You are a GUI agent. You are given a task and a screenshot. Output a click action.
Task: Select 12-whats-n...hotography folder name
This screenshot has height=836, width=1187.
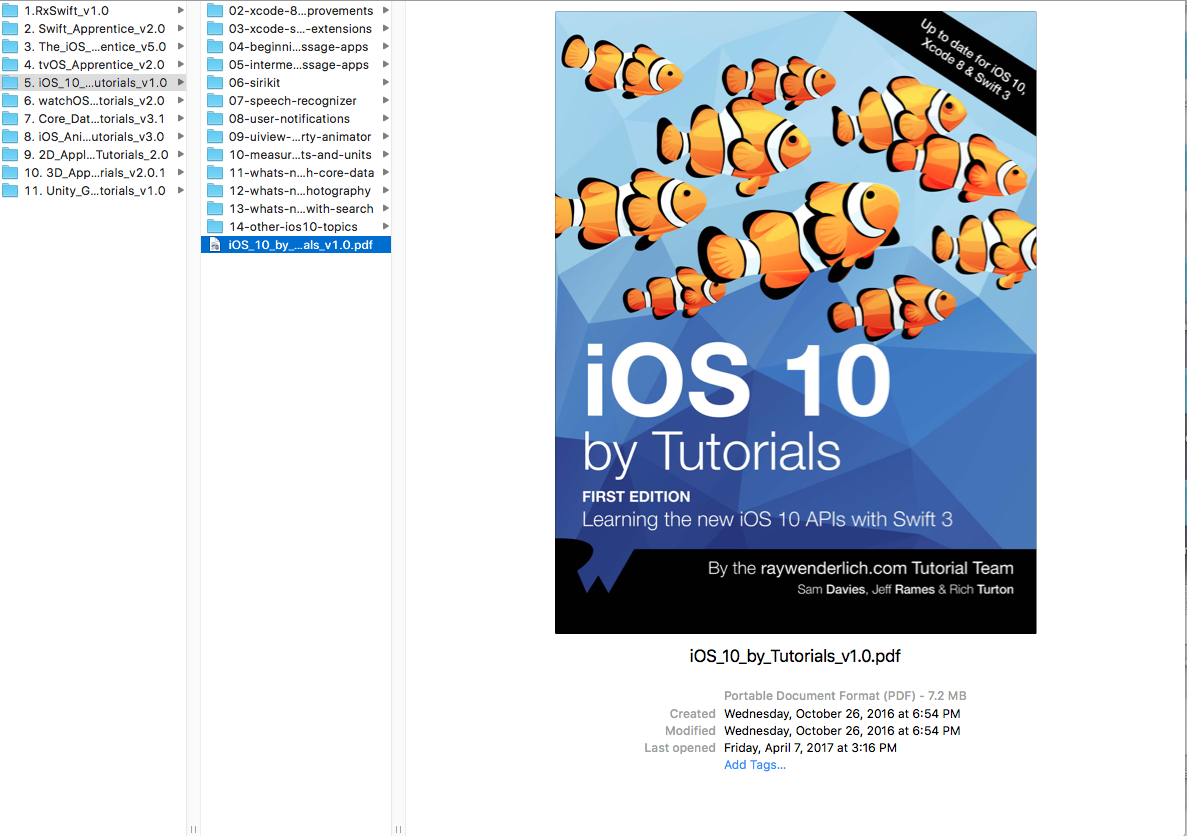pyautogui.click(x=300, y=191)
